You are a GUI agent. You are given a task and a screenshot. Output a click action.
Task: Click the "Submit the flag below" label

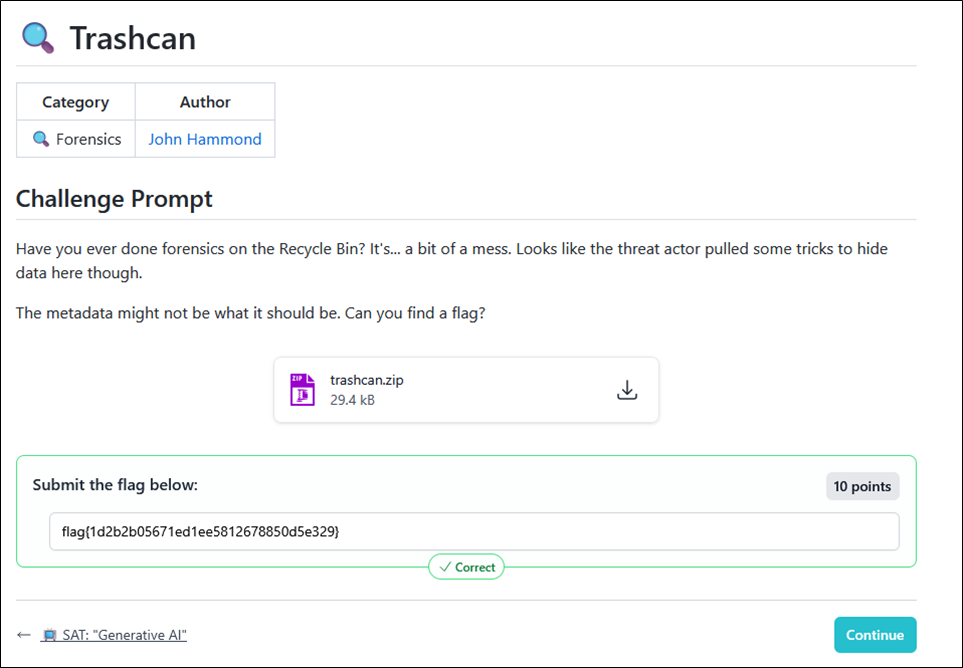pos(115,485)
